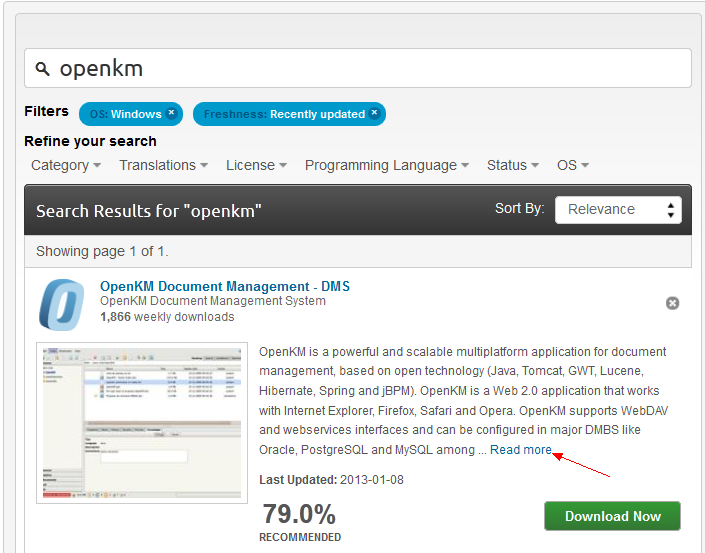Screen dimensions: 705x553
Task: Open OpenKM Document Management - DMS link
Action: [x=225, y=286]
